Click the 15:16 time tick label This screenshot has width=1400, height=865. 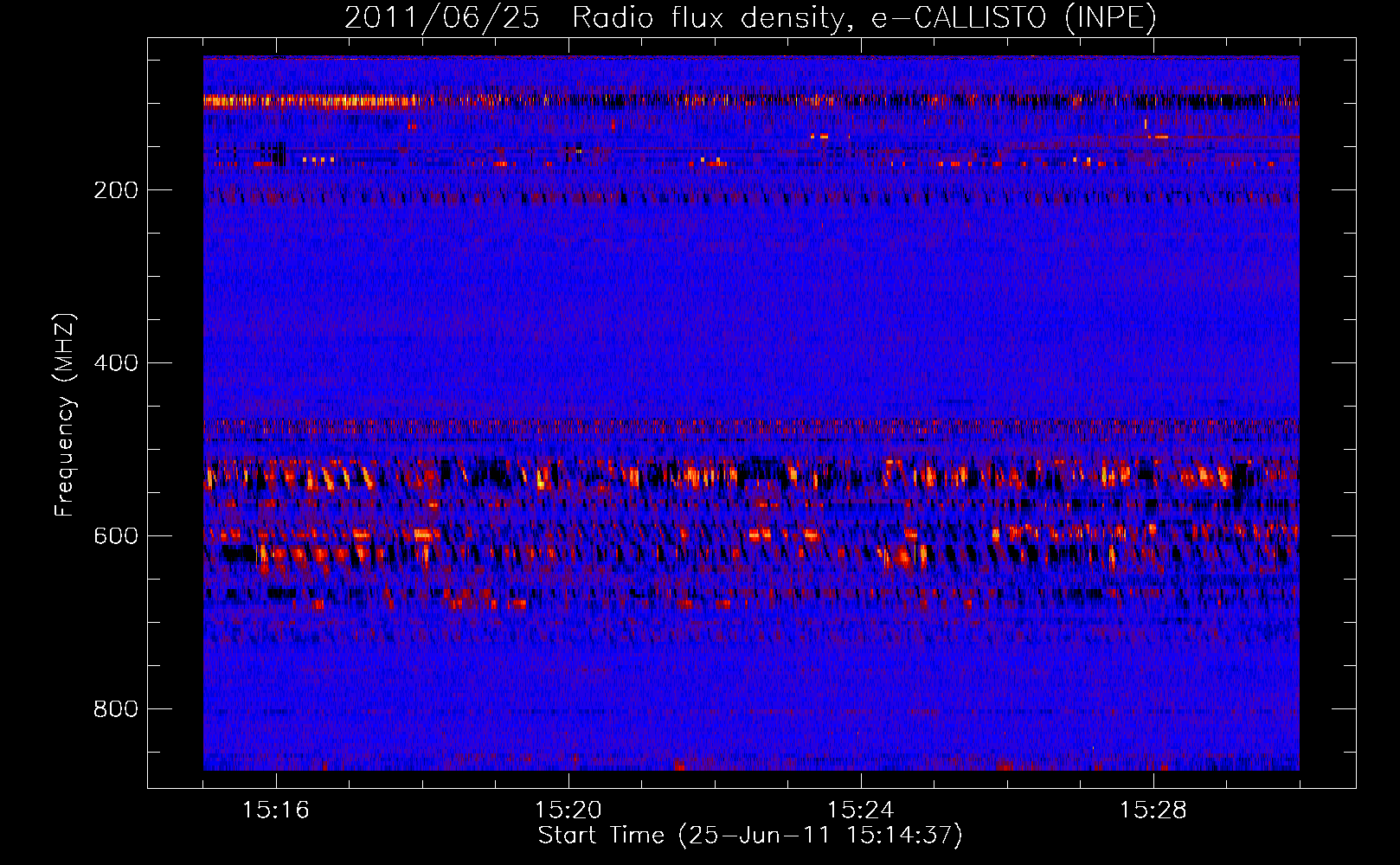click(276, 811)
